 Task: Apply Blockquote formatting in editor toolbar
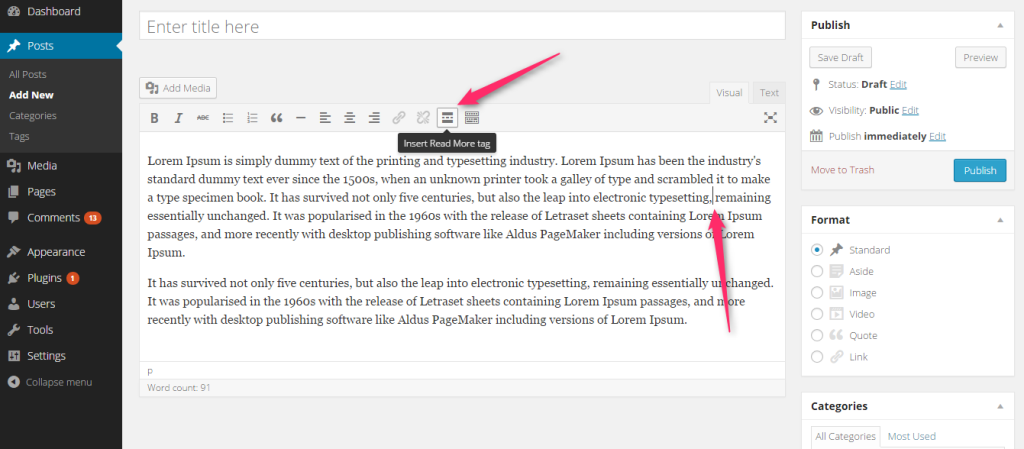(x=276, y=118)
